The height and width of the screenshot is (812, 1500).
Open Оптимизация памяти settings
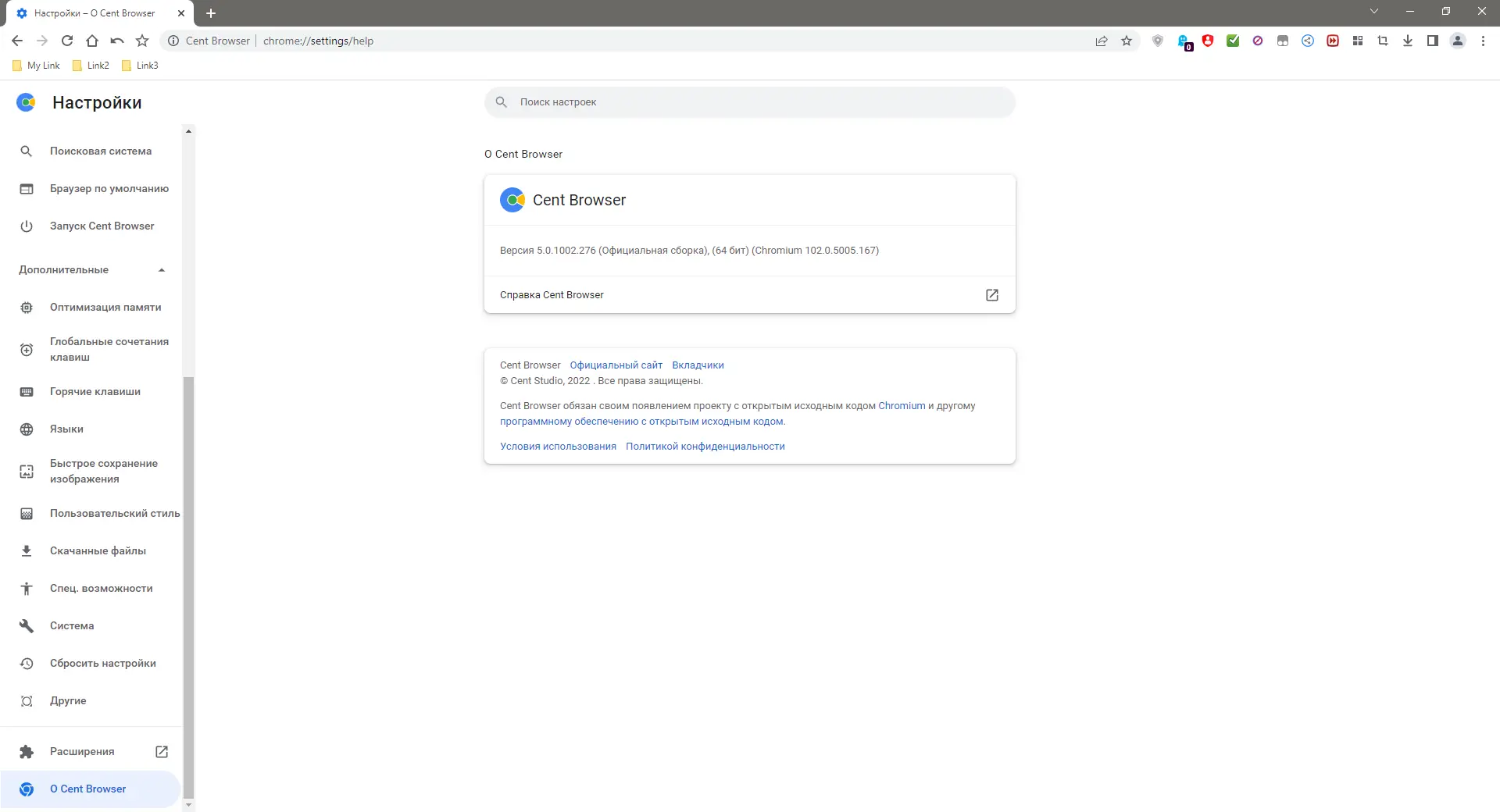[91, 308]
